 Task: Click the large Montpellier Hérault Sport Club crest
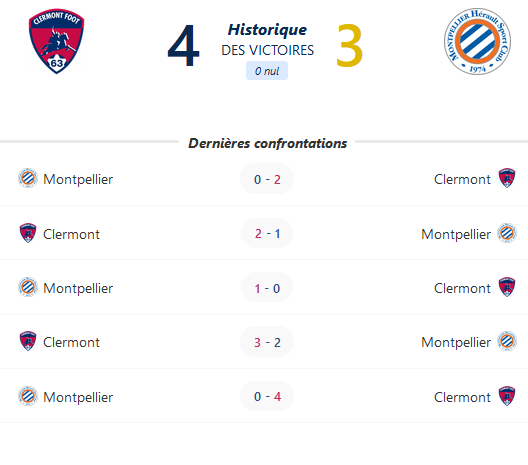tap(477, 41)
